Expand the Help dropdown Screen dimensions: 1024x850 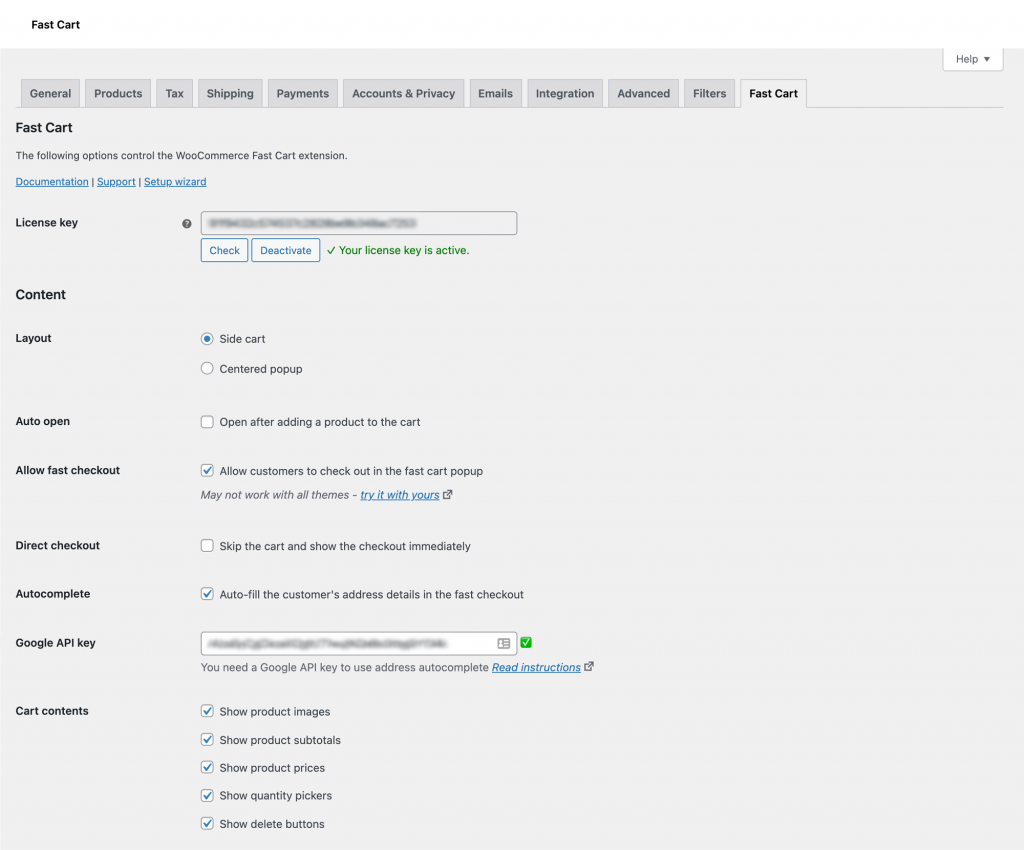(x=972, y=59)
